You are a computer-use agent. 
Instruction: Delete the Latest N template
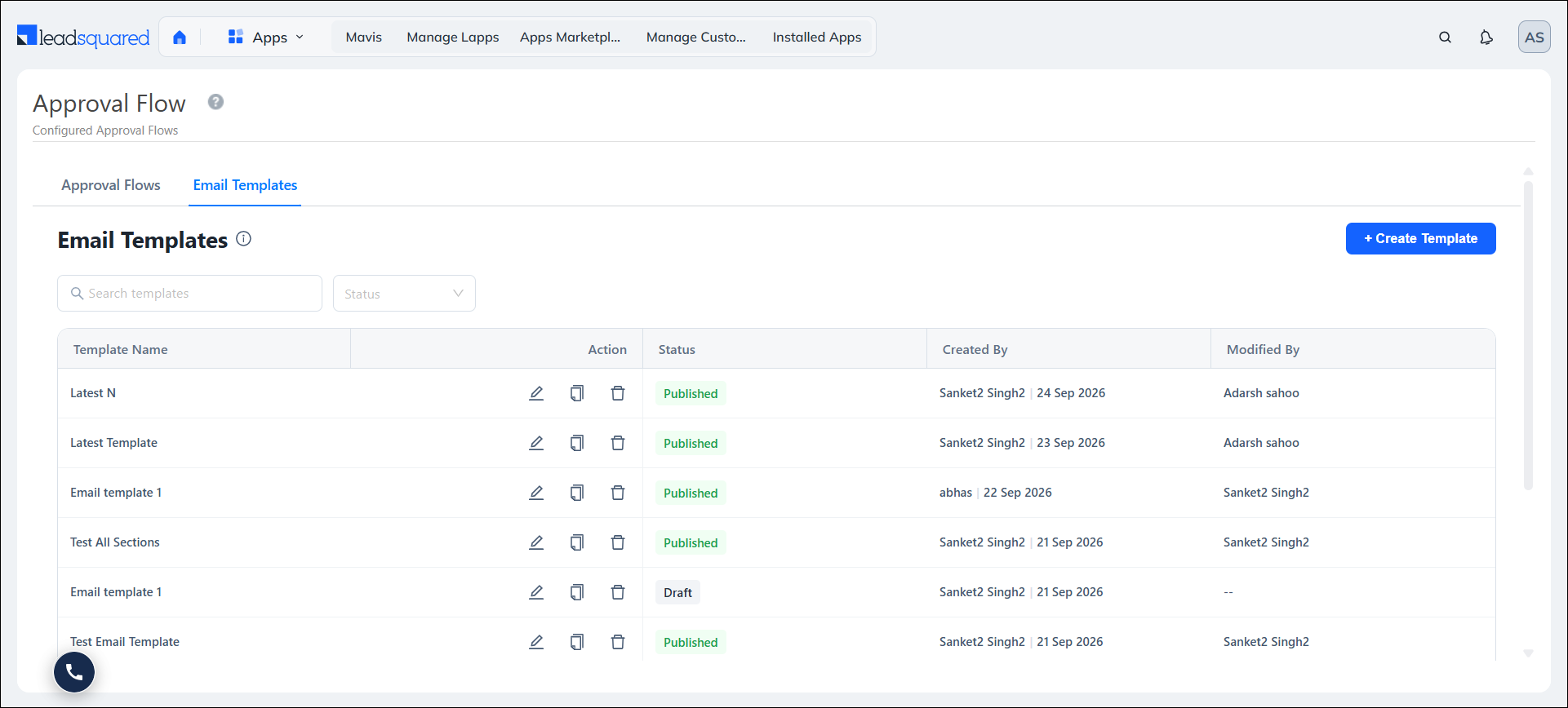618,393
